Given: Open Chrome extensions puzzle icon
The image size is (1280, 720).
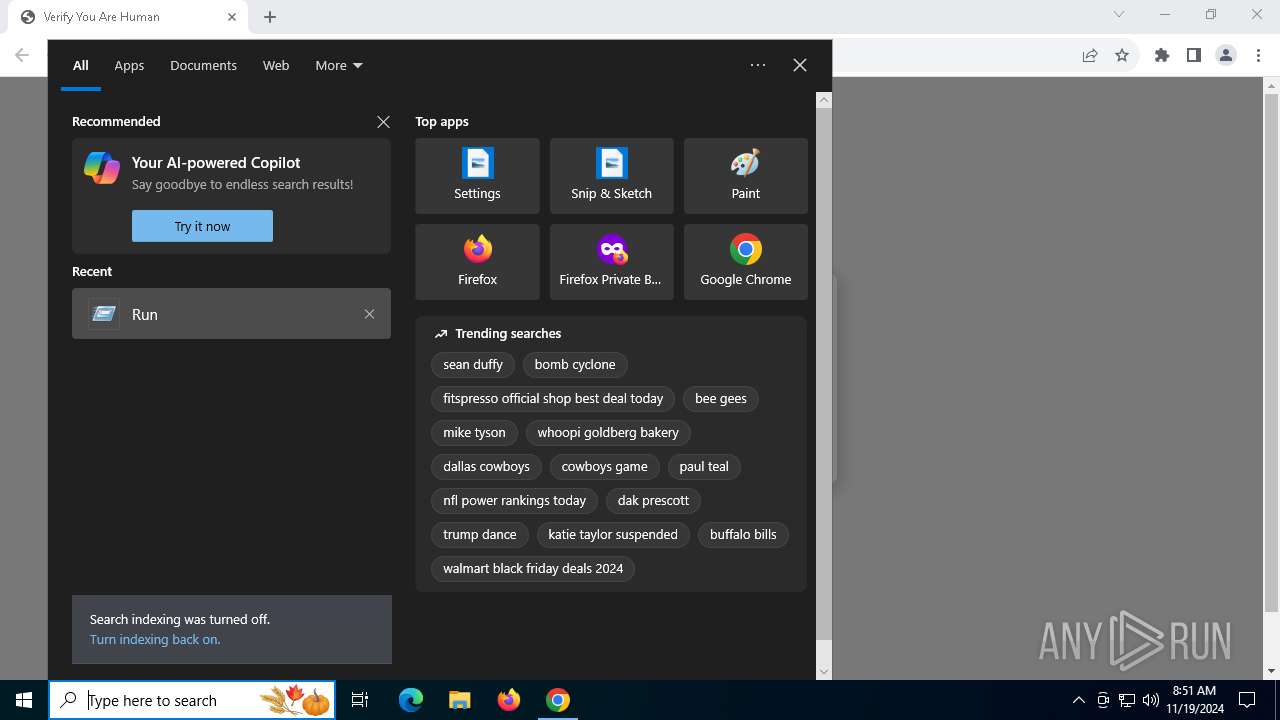Looking at the screenshot, I should 1162,56.
